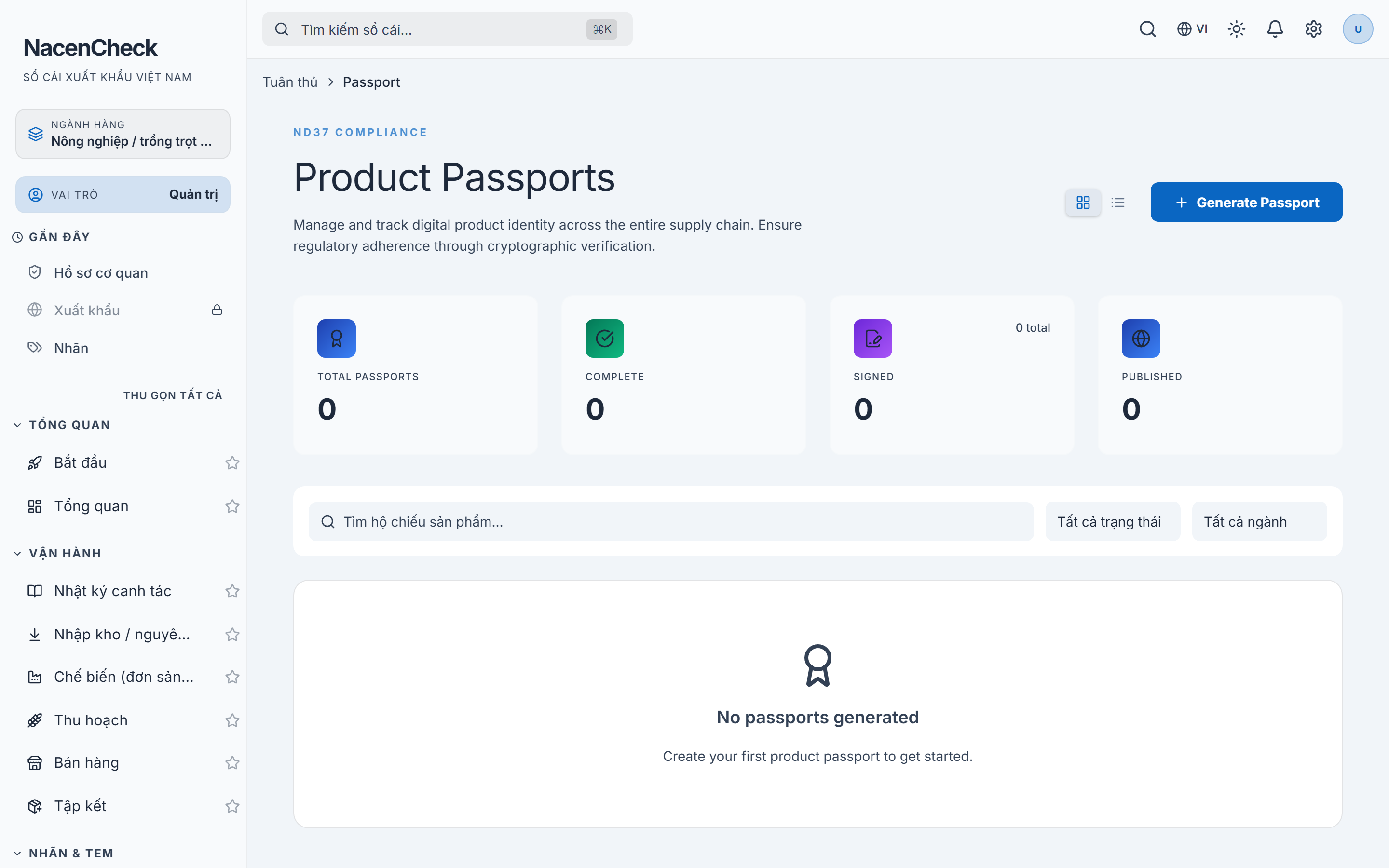
Task: Click Nhập kho download icon
Action: [34, 634]
